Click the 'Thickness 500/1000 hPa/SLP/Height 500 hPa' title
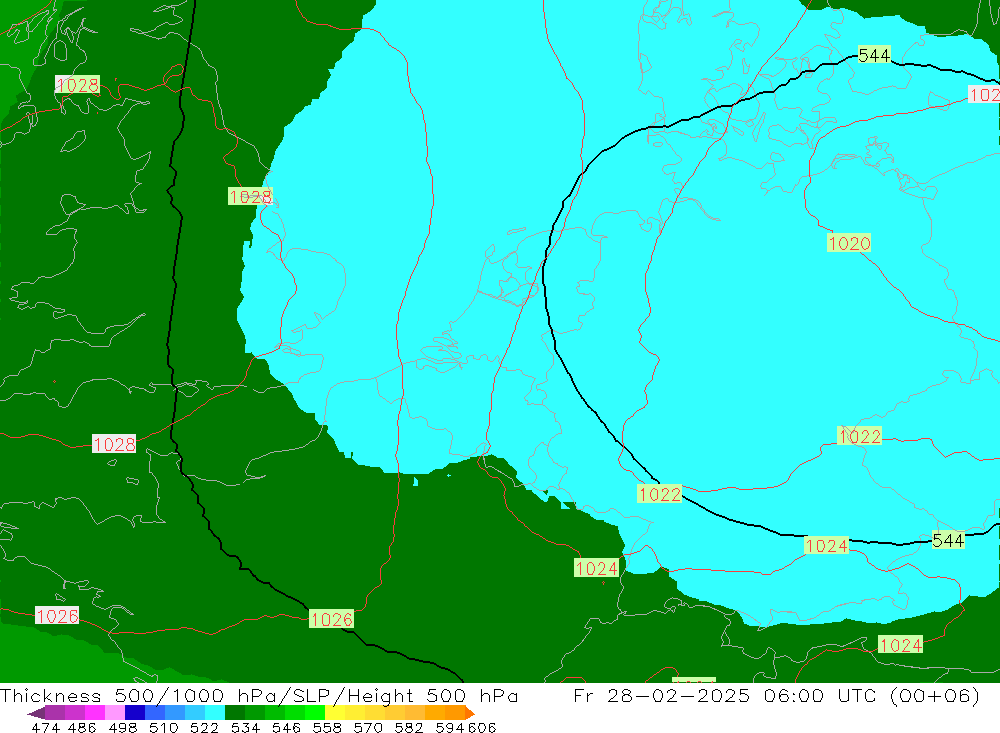Screen dimensions: 1000x733 point(259,695)
